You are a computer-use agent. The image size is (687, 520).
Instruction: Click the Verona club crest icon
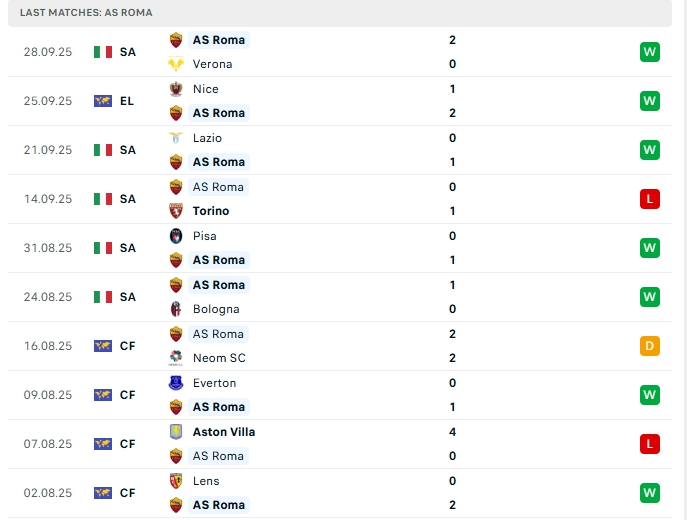tap(177, 64)
